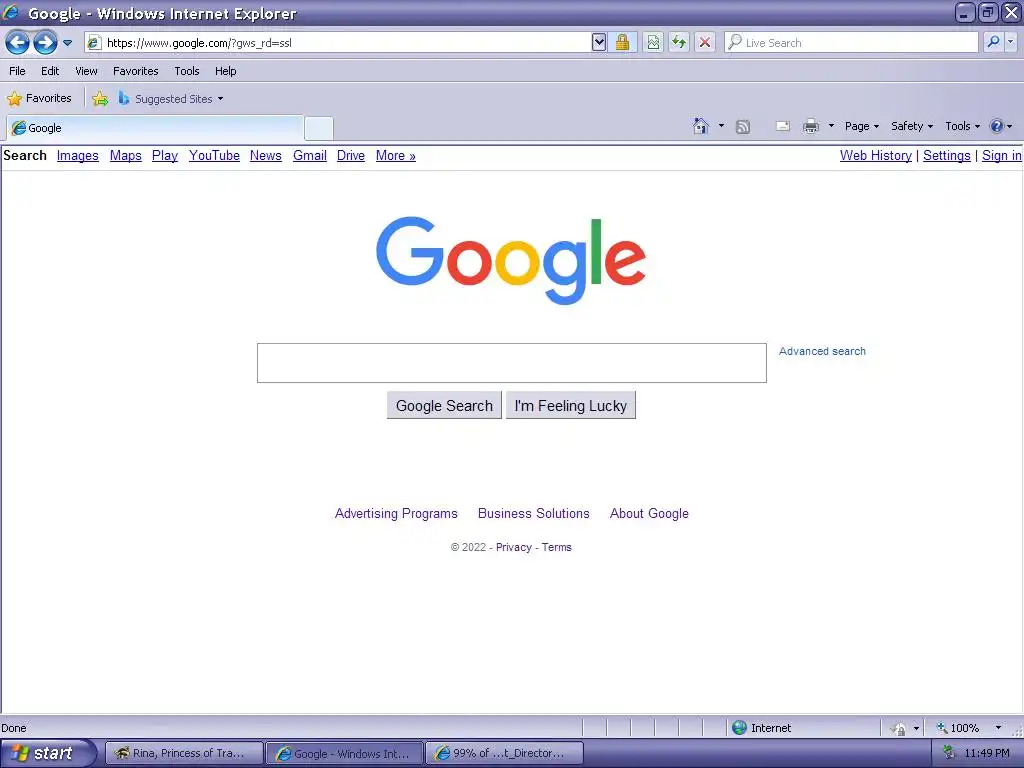Expand the Print dropdown arrow
The width and height of the screenshot is (1024, 768).
(x=831, y=126)
